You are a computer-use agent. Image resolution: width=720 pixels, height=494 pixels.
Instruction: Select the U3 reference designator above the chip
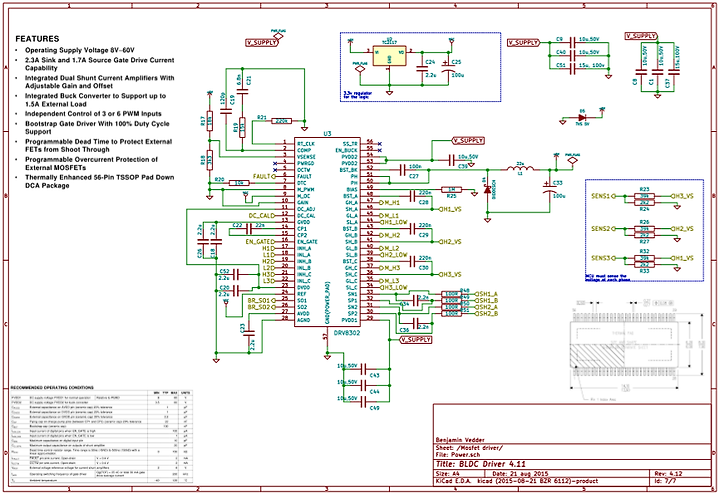coord(327,134)
